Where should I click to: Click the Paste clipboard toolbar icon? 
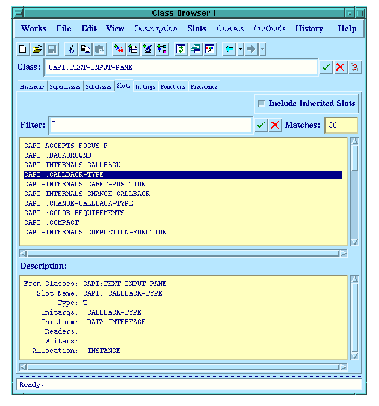pos(100,49)
